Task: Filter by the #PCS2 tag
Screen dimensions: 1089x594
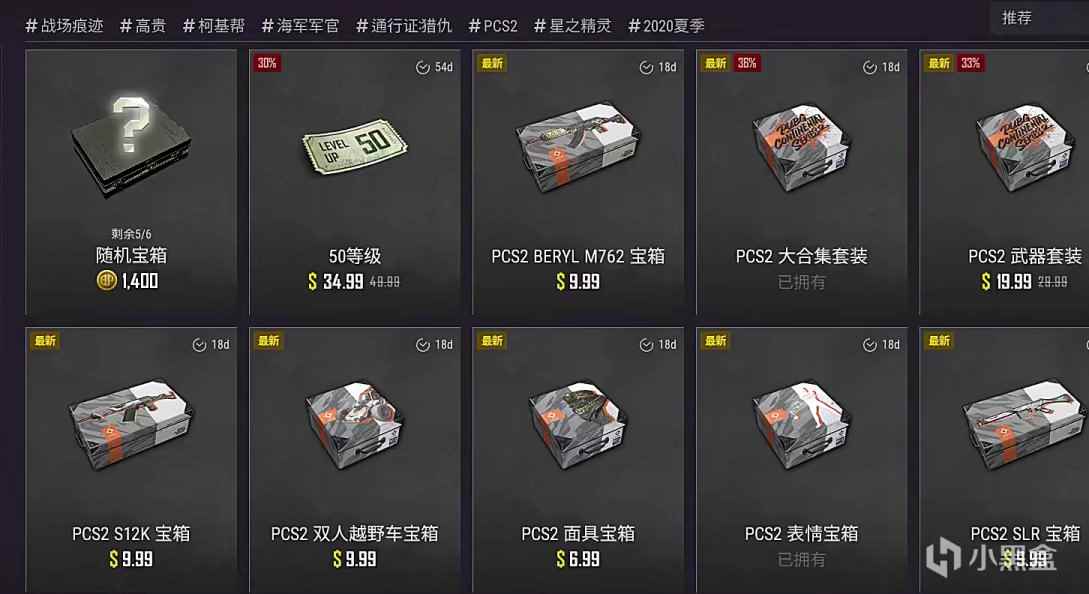Action: (493, 26)
